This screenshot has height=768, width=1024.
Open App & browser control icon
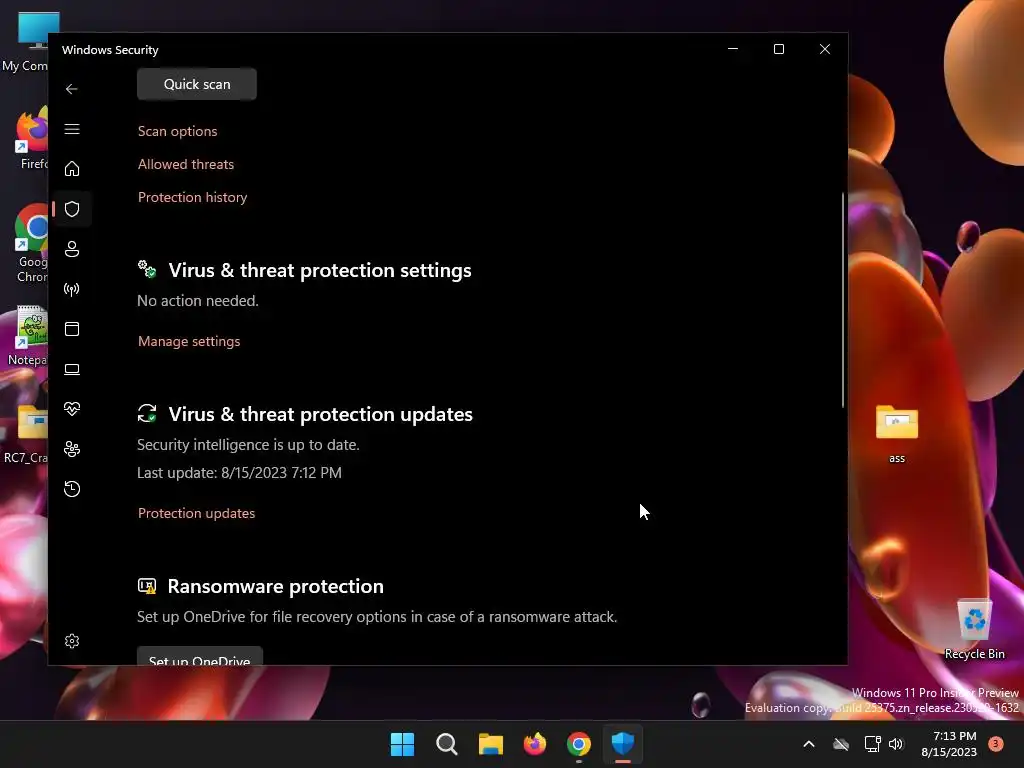point(72,328)
